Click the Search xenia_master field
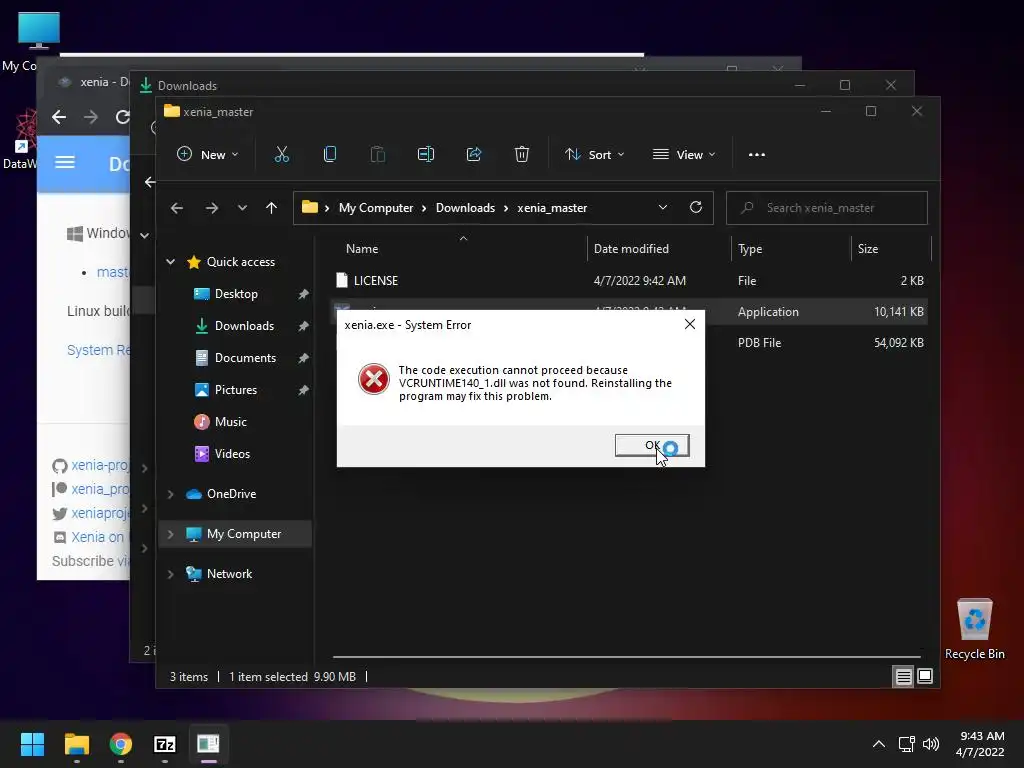The image size is (1024, 768). click(827, 208)
